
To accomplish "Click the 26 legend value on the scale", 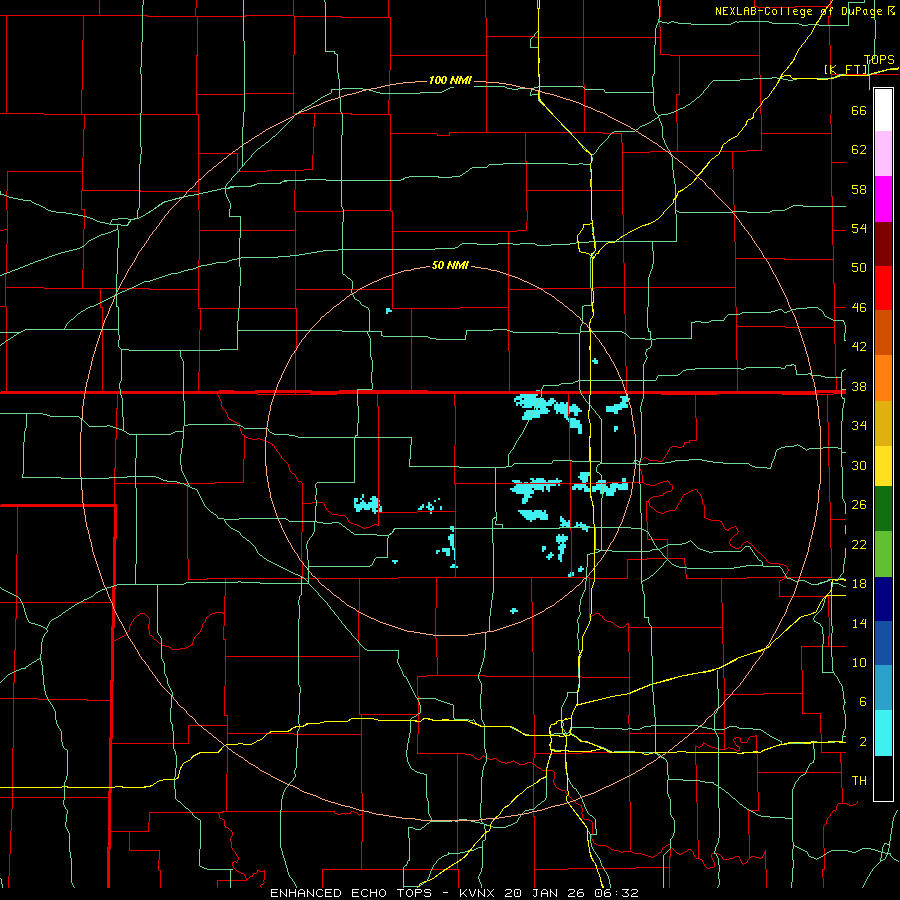I will [859, 505].
